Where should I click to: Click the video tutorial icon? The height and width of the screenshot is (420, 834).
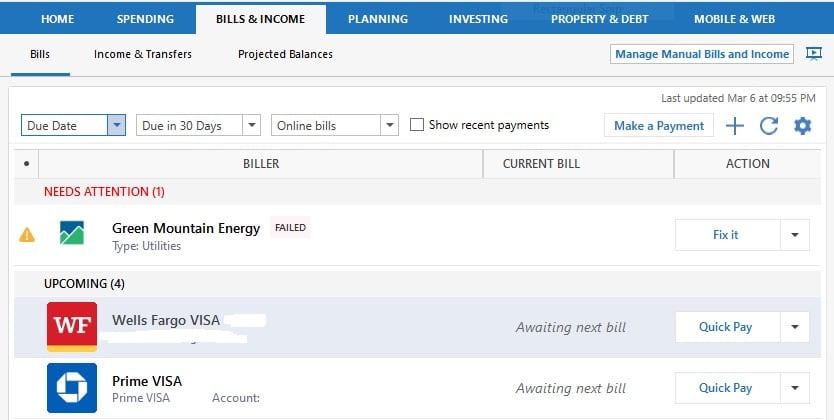[813, 54]
